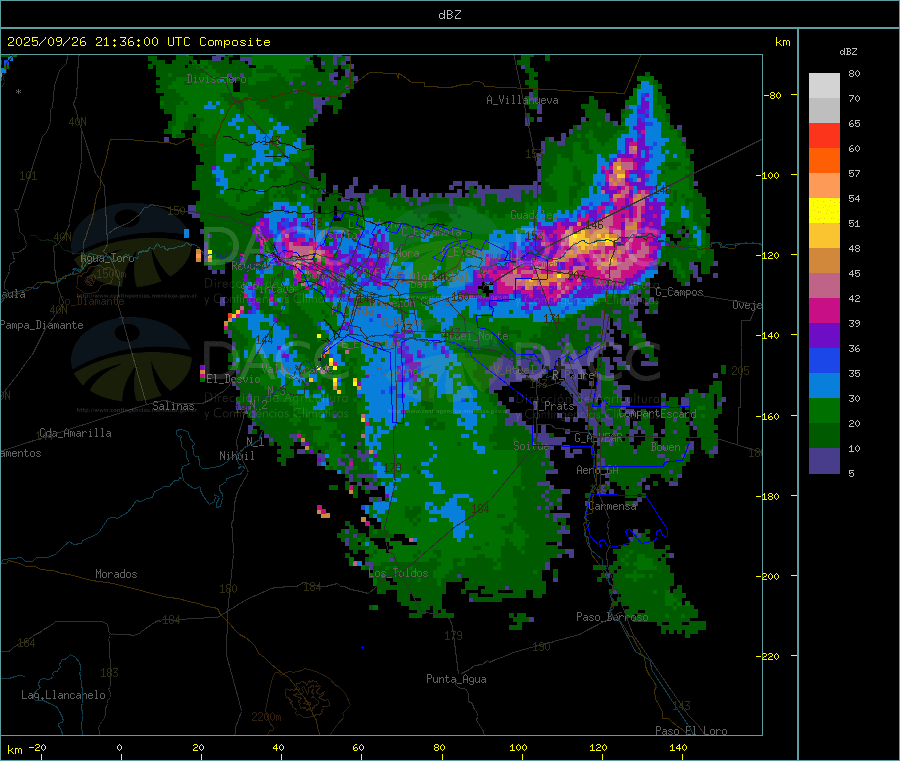Click the Bowen map label
This screenshot has width=900, height=761.
point(666,447)
